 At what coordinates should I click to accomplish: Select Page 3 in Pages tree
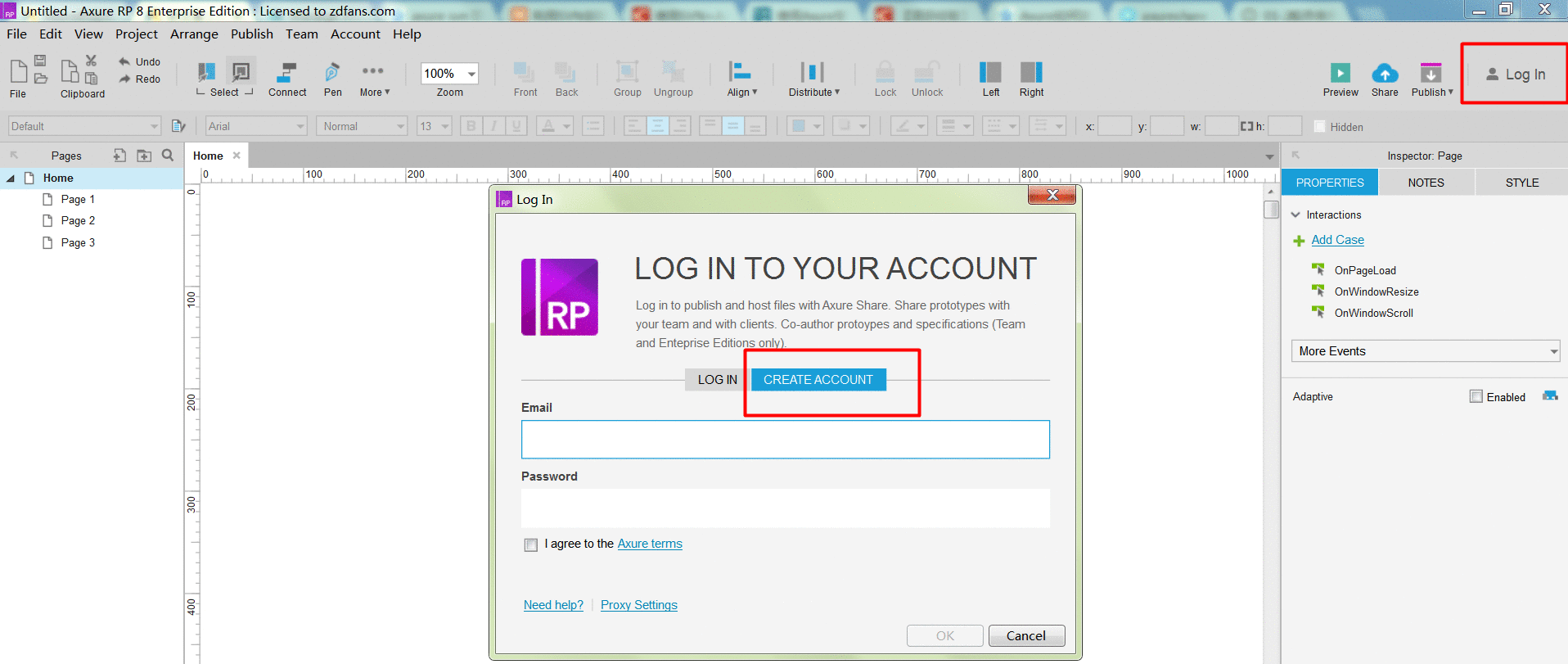tap(78, 243)
